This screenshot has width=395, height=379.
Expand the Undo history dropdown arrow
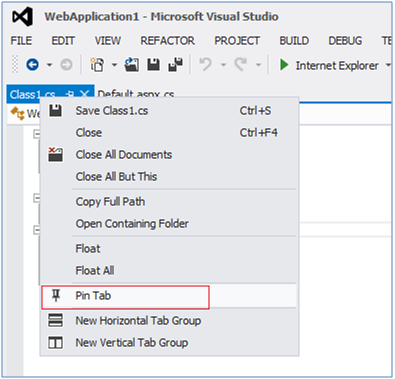[223, 65]
